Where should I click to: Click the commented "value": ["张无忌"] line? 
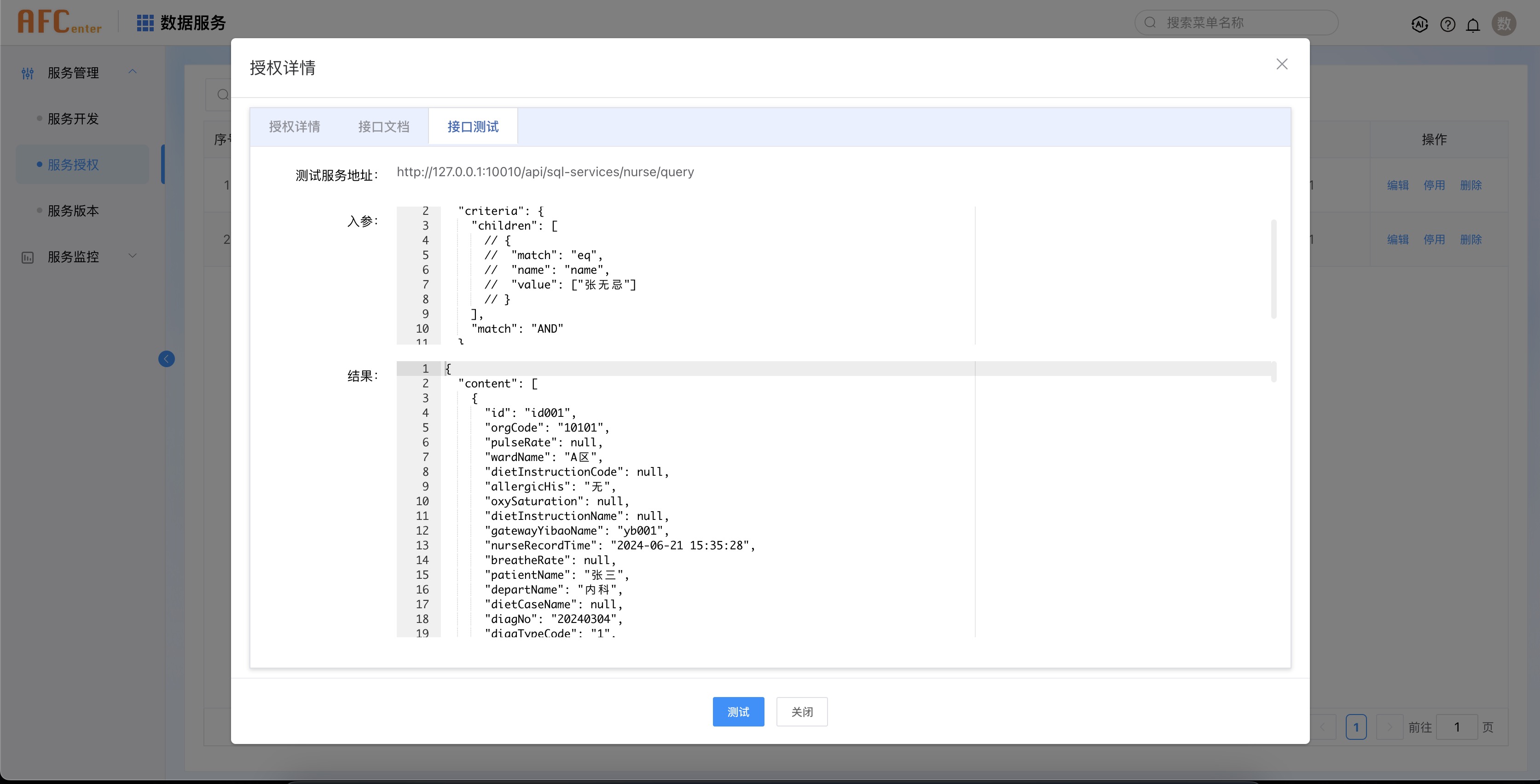560,284
